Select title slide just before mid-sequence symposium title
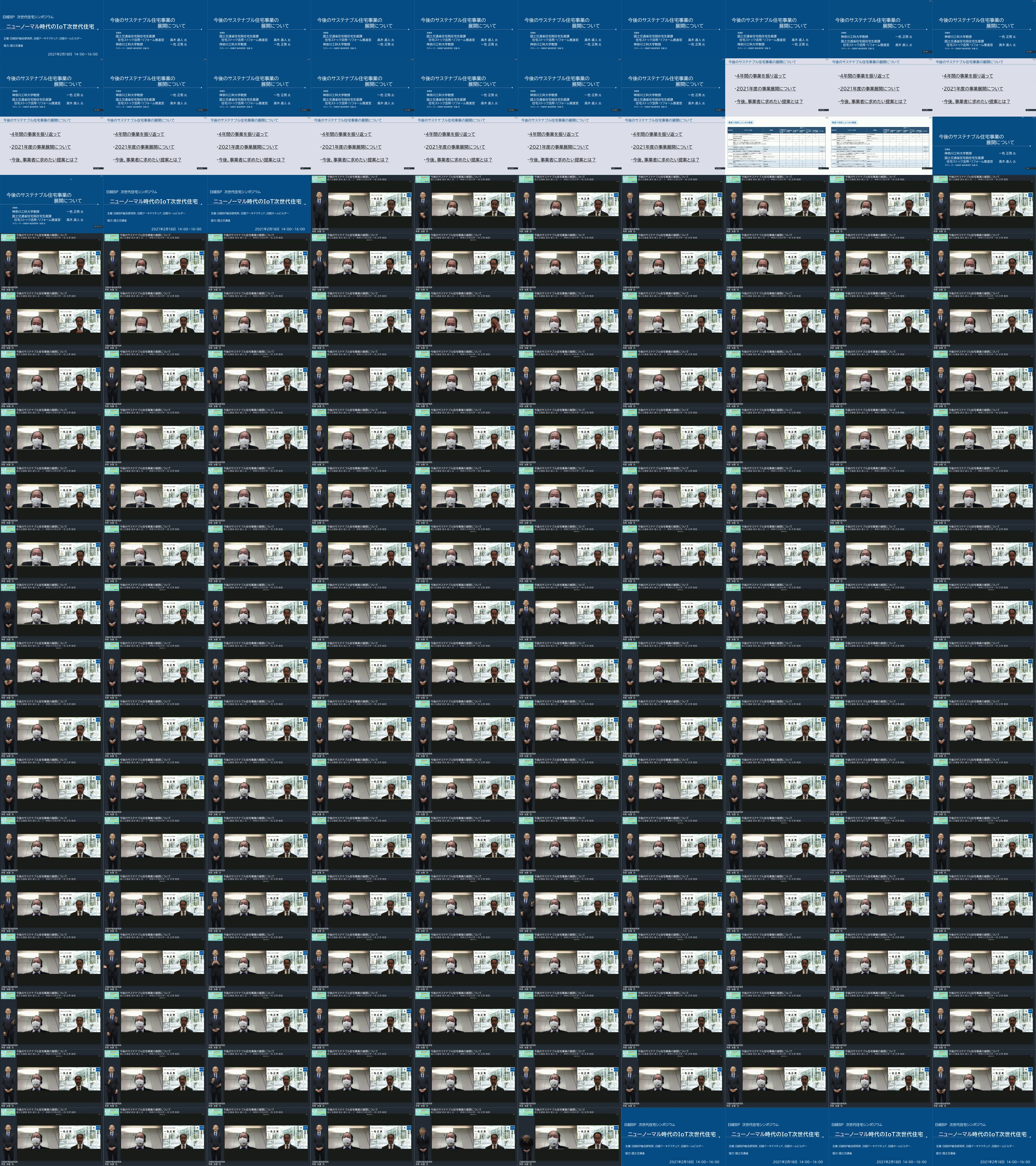Viewport: 1036px width, 1166px height. (x=51, y=204)
